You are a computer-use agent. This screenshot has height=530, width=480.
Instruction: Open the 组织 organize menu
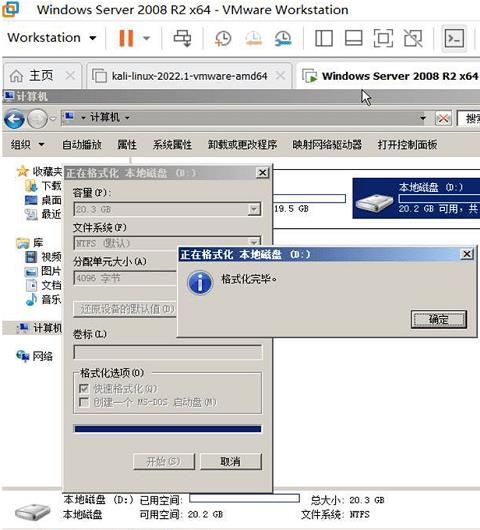click(x=27, y=145)
